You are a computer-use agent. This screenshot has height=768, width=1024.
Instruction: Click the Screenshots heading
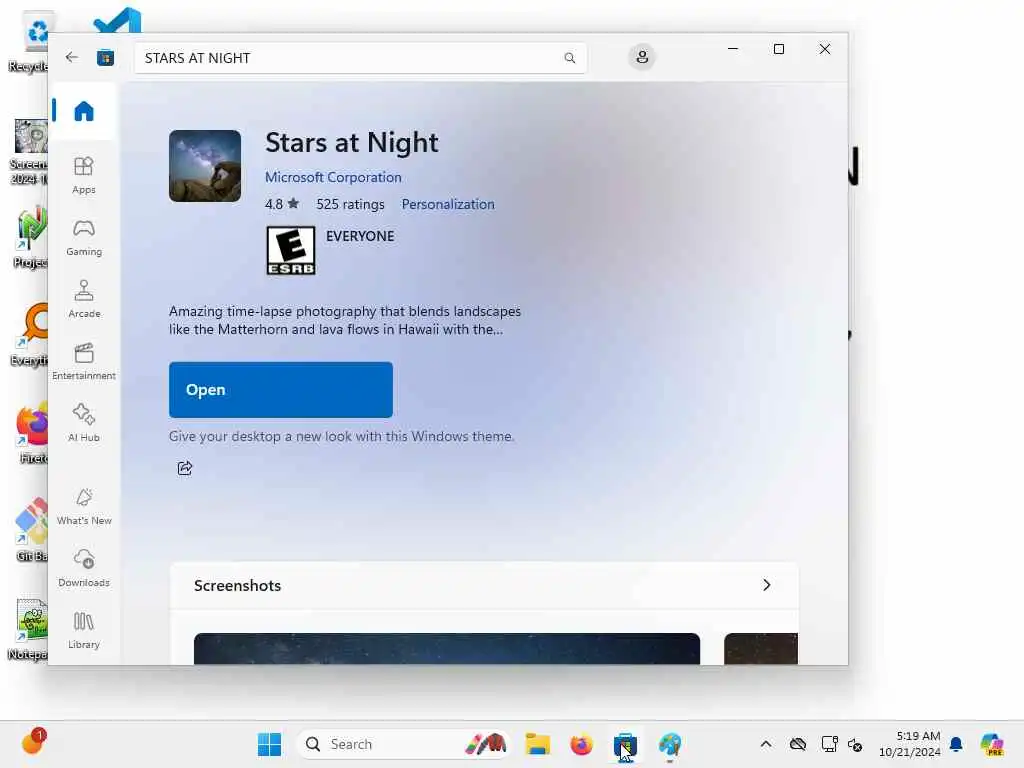[238, 586]
